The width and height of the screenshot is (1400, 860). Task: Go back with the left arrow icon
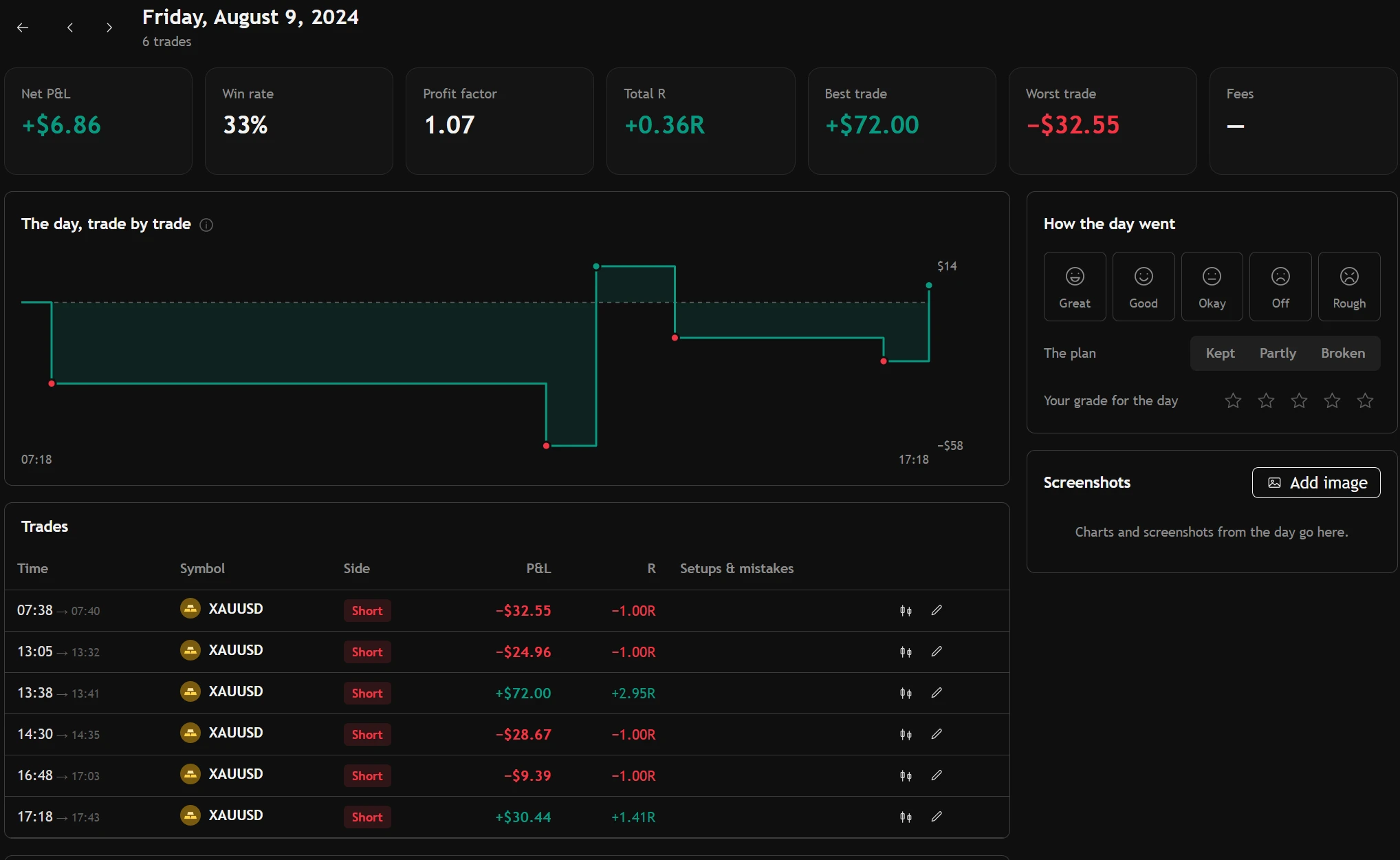23,28
